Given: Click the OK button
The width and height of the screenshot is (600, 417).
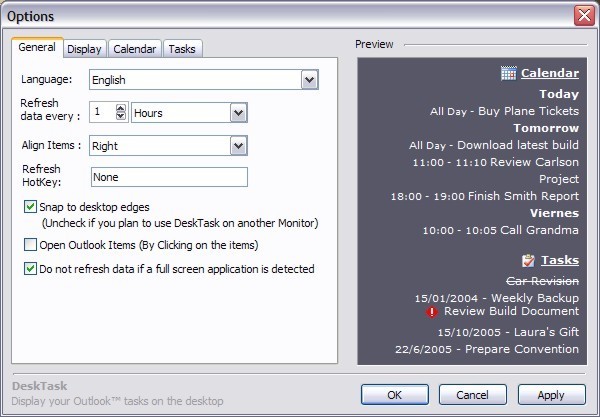Looking at the screenshot, I should pos(395,394).
